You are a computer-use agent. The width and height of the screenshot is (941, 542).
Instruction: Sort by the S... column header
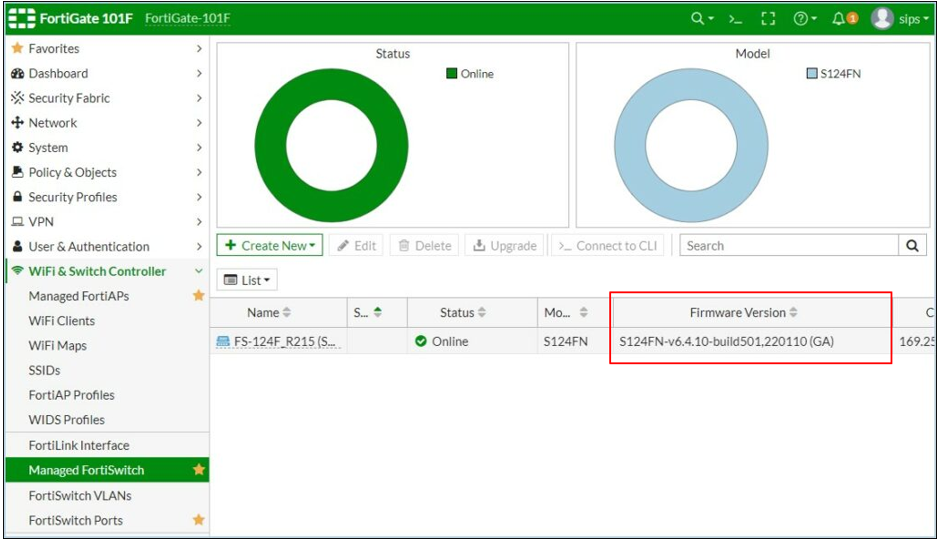tap(377, 312)
